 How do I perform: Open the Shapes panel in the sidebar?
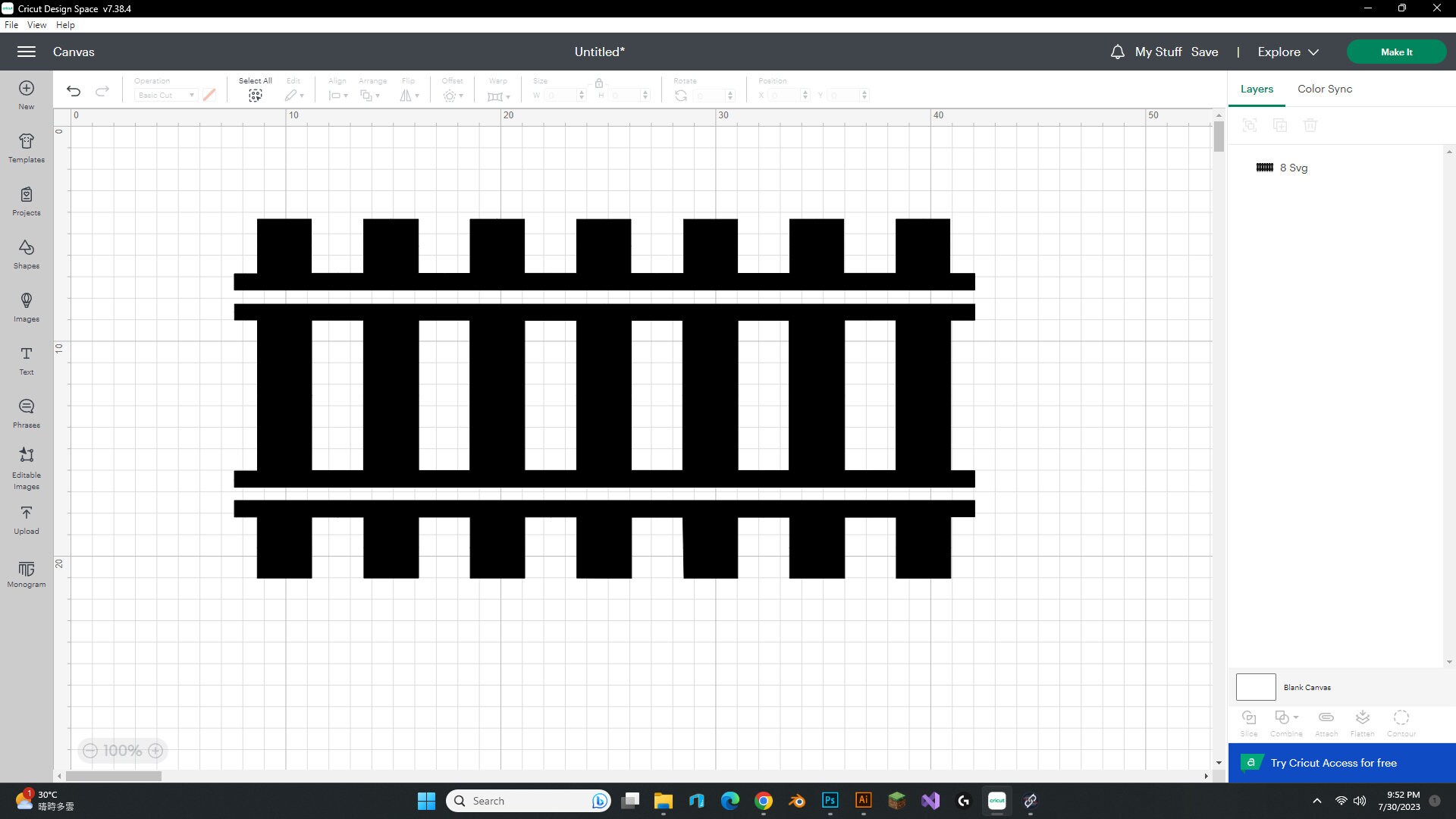(x=26, y=254)
